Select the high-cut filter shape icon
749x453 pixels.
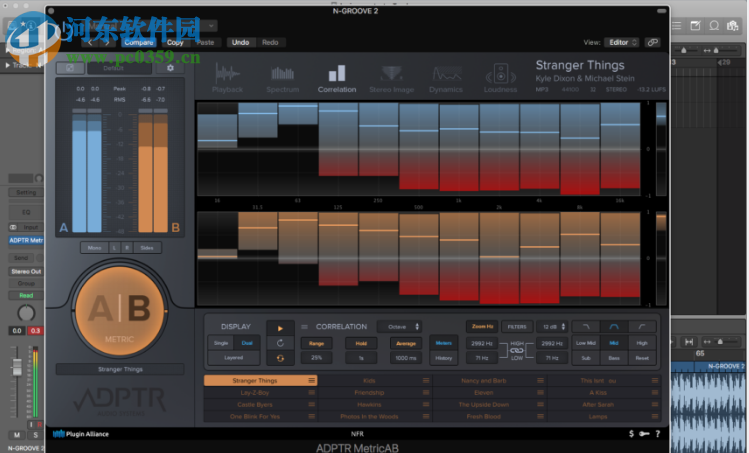pos(586,327)
